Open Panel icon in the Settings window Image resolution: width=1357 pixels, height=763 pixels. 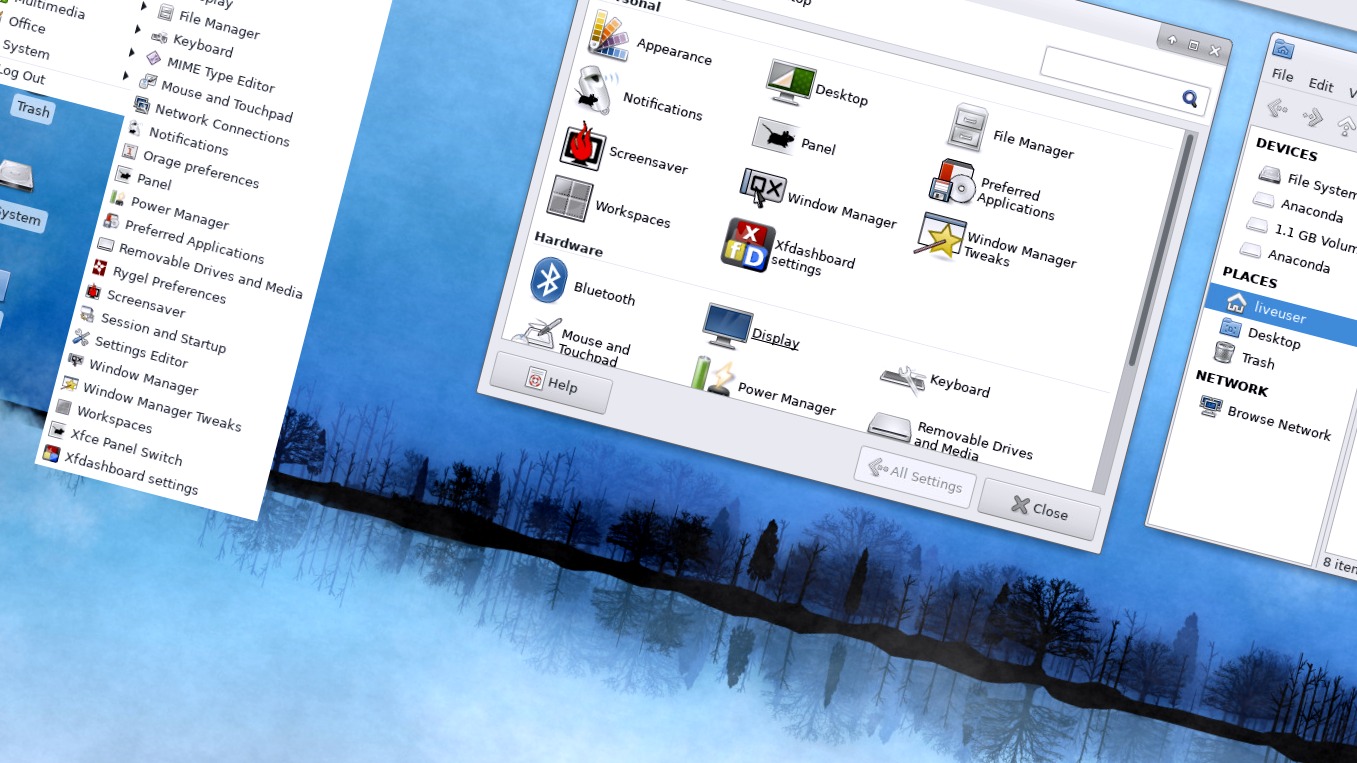click(x=775, y=134)
